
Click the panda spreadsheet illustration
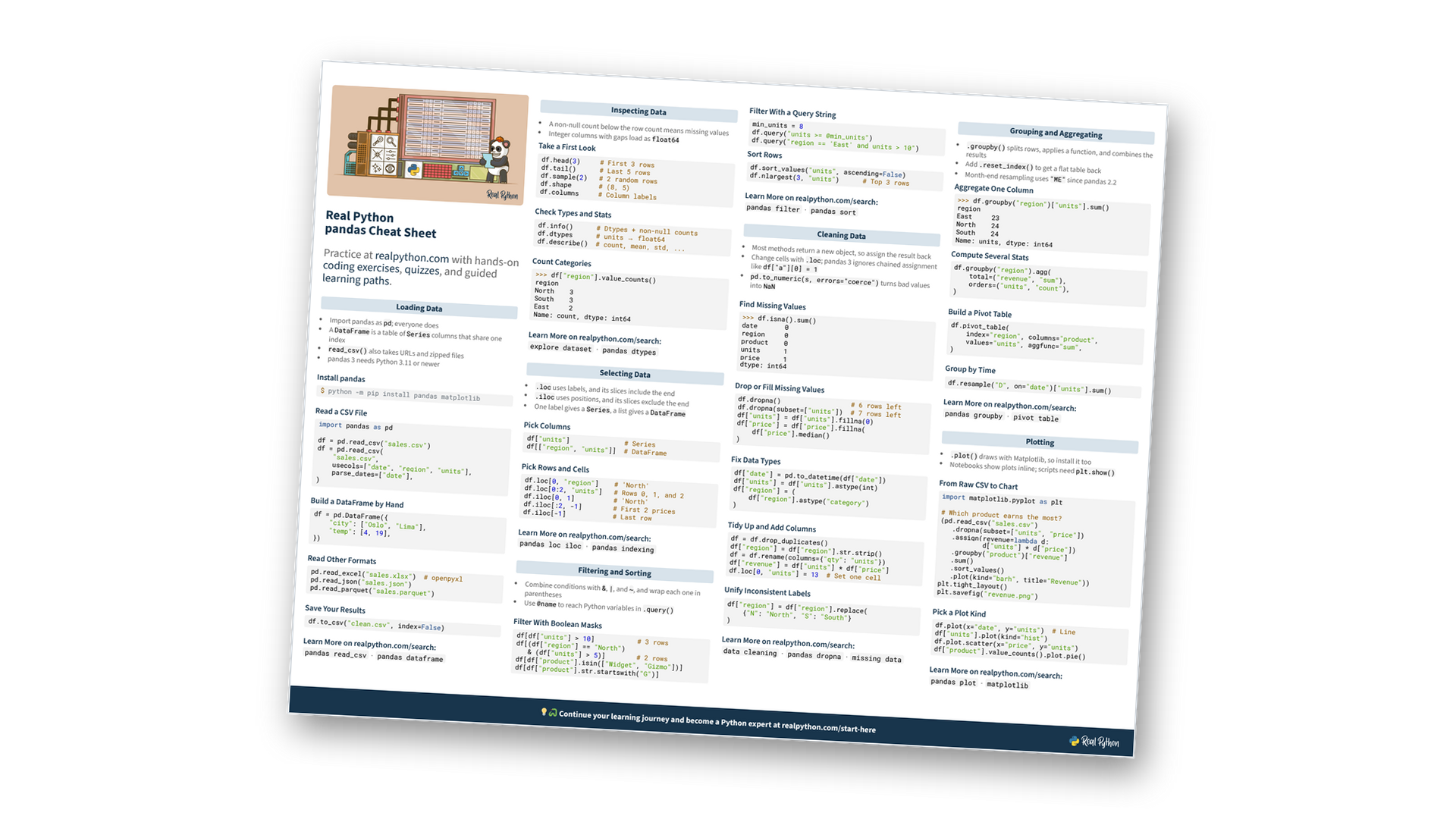pyautogui.click(x=428, y=145)
